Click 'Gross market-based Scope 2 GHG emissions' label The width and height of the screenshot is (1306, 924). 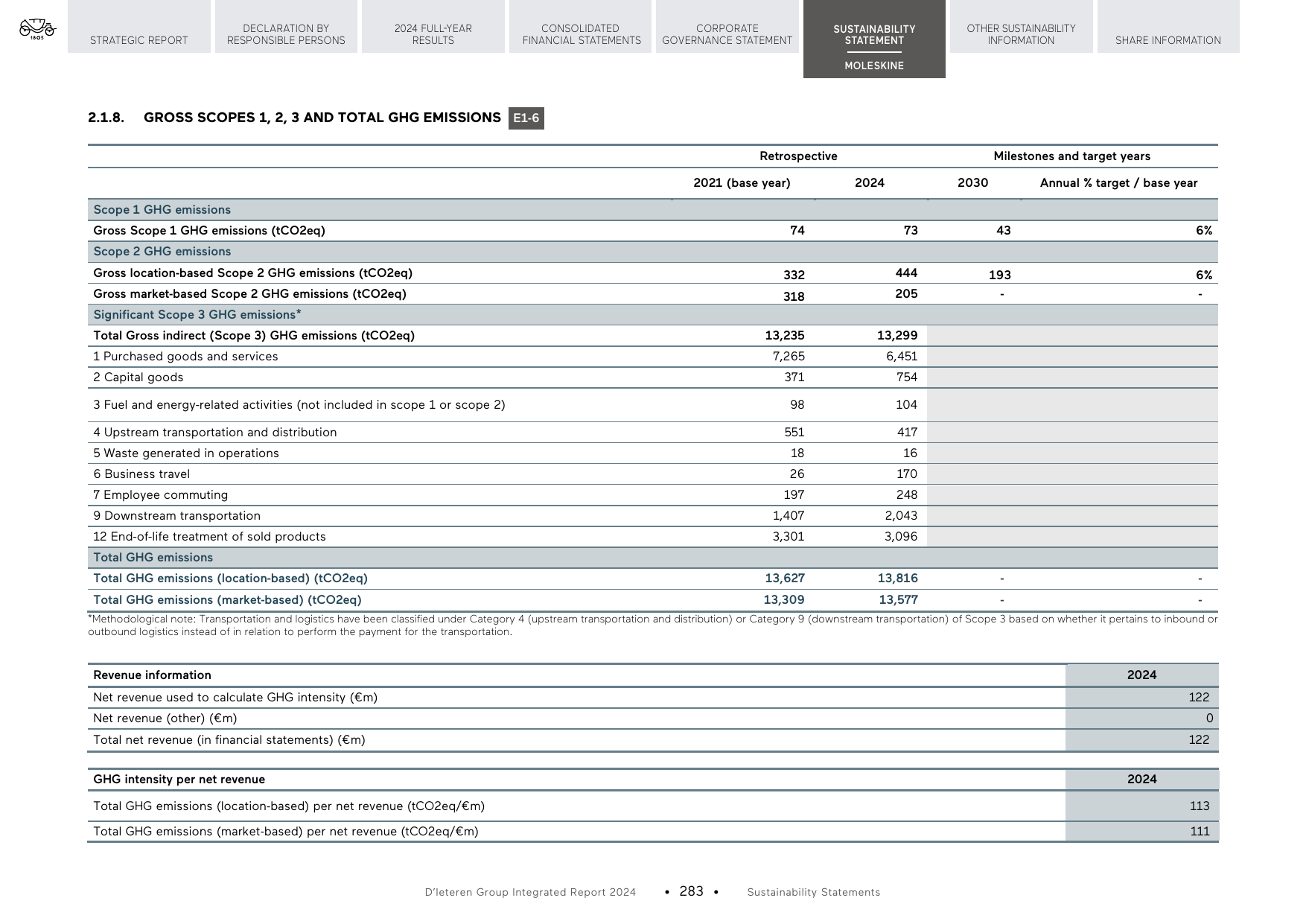[x=249, y=294]
